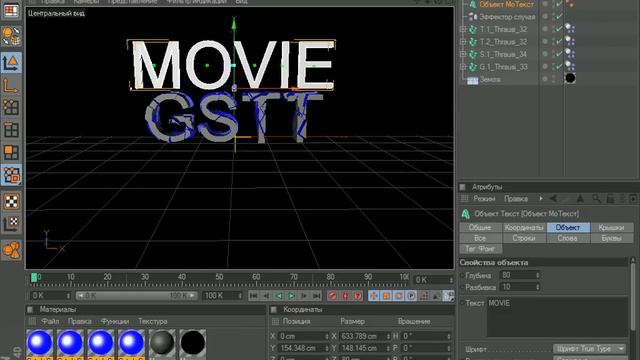Switch to the Общие tab
Viewport: 640px width, 360px height.
[480, 227]
